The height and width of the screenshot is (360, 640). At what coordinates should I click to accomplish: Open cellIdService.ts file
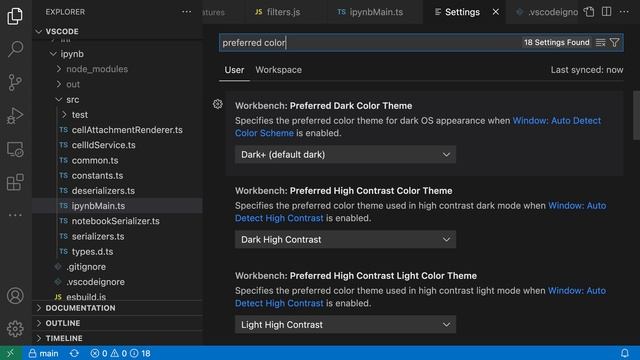pos(118,145)
